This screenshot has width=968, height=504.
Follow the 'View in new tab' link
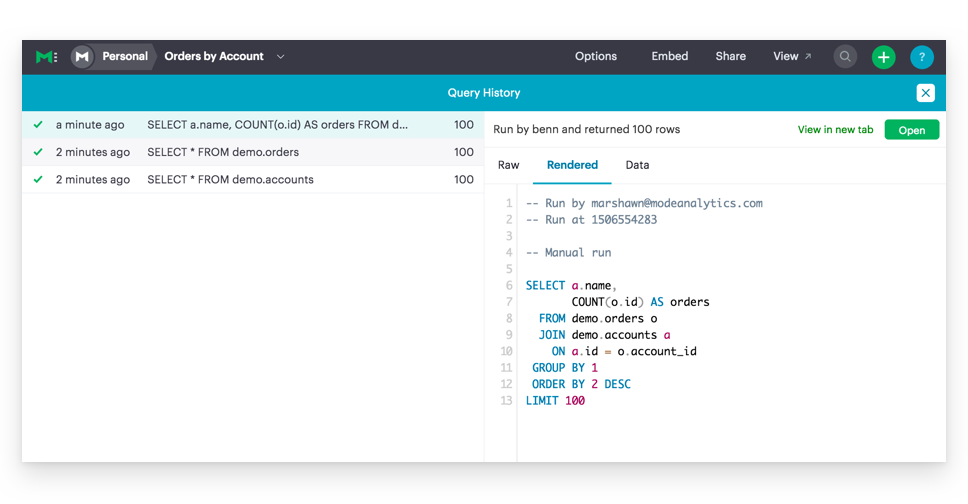(x=835, y=130)
